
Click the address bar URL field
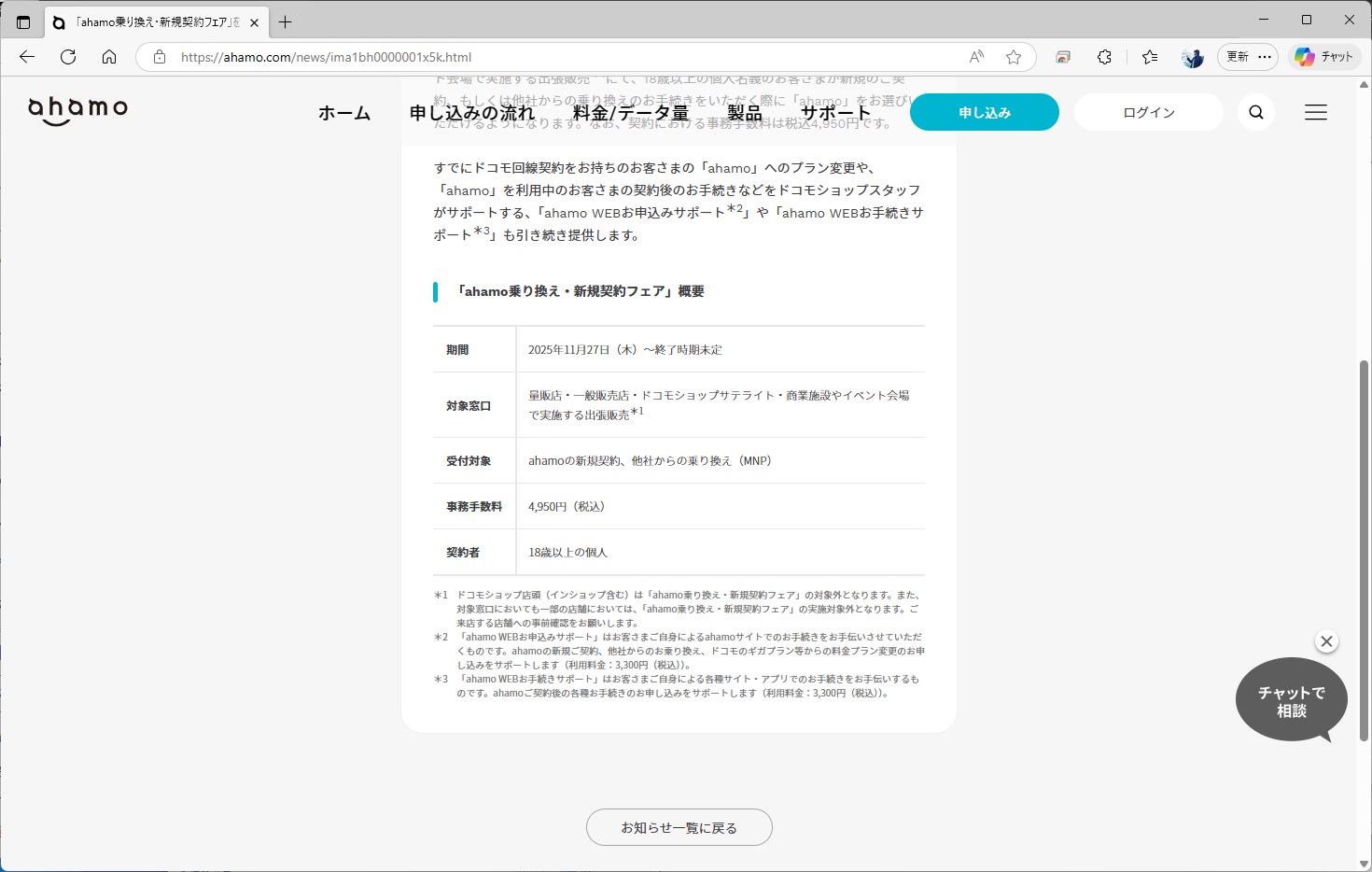coord(373,57)
